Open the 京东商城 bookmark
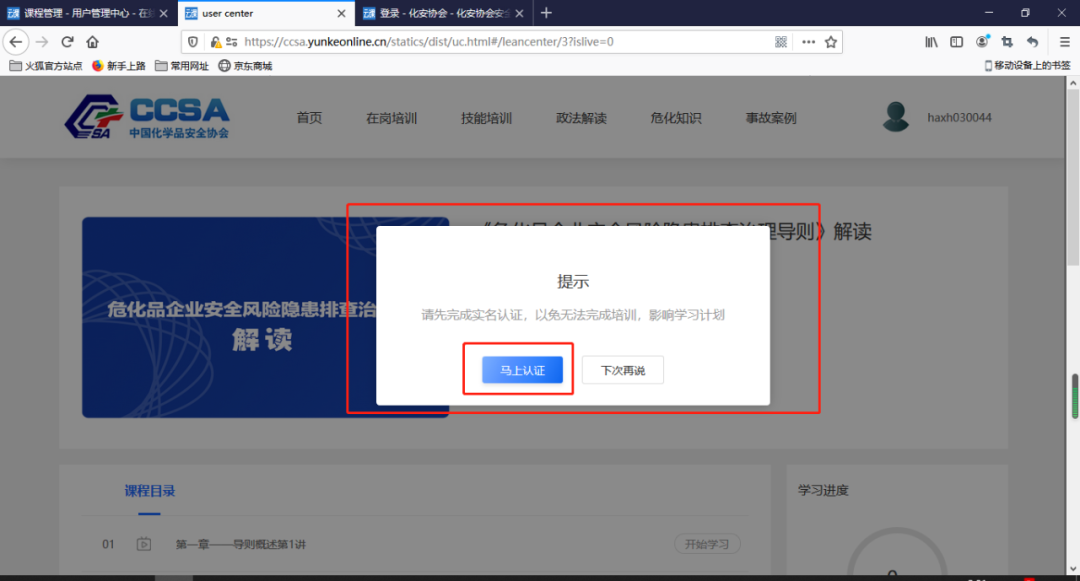The height and width of the screenshot is (581, 1080). coord(245,65)
